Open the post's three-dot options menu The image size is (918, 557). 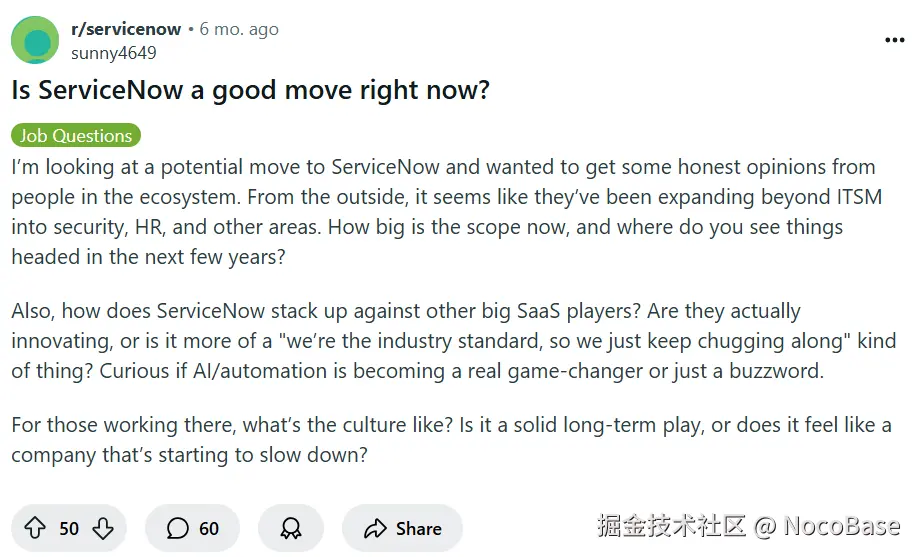[x=894, y=40]
